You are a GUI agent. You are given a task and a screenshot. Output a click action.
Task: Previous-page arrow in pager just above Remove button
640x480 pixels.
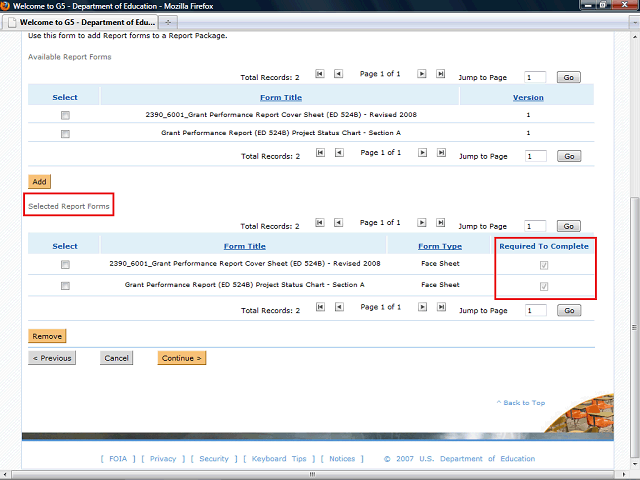[339, 307]
